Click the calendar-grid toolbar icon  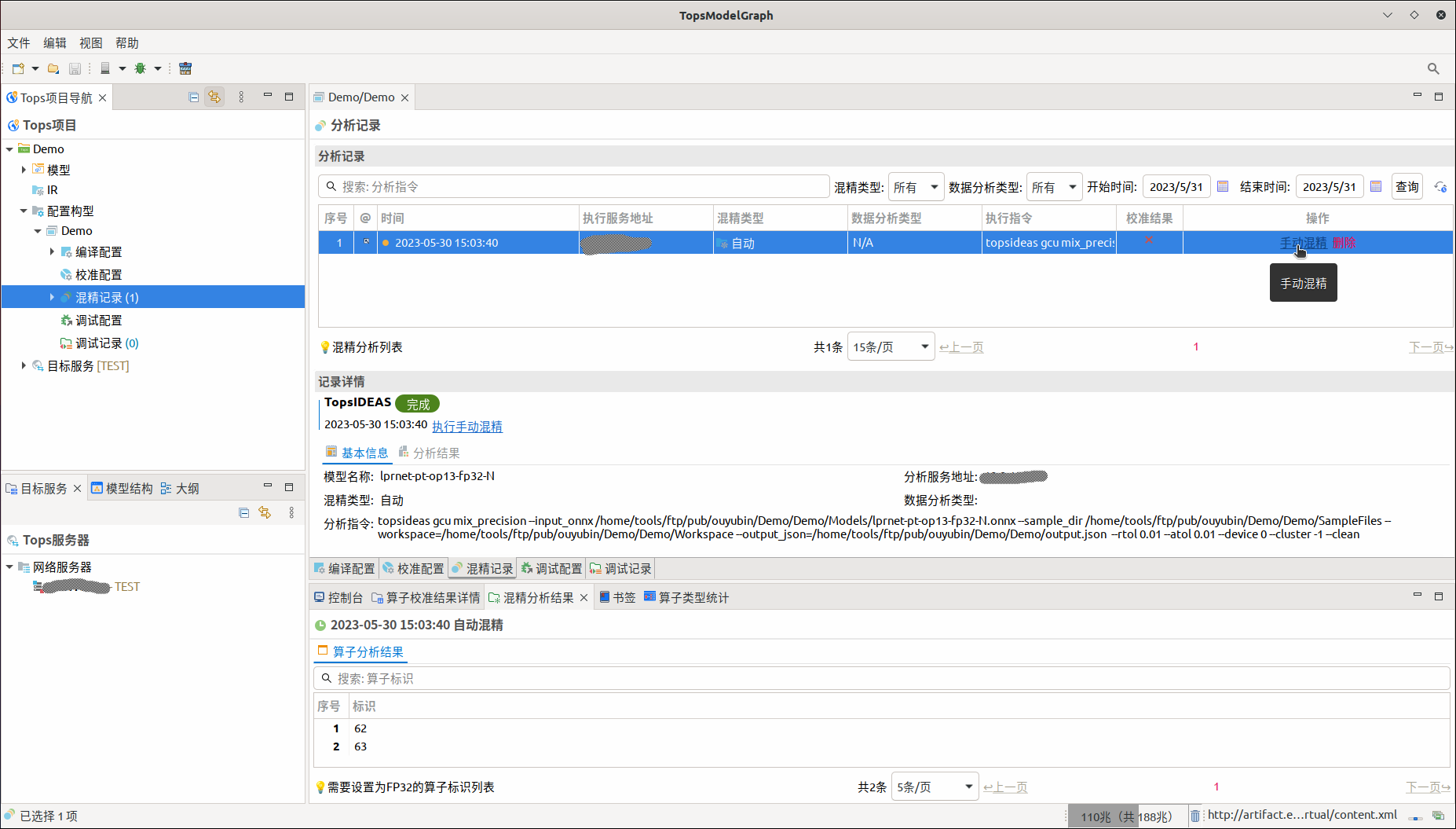pyautogui.click(x=185, y=68)
